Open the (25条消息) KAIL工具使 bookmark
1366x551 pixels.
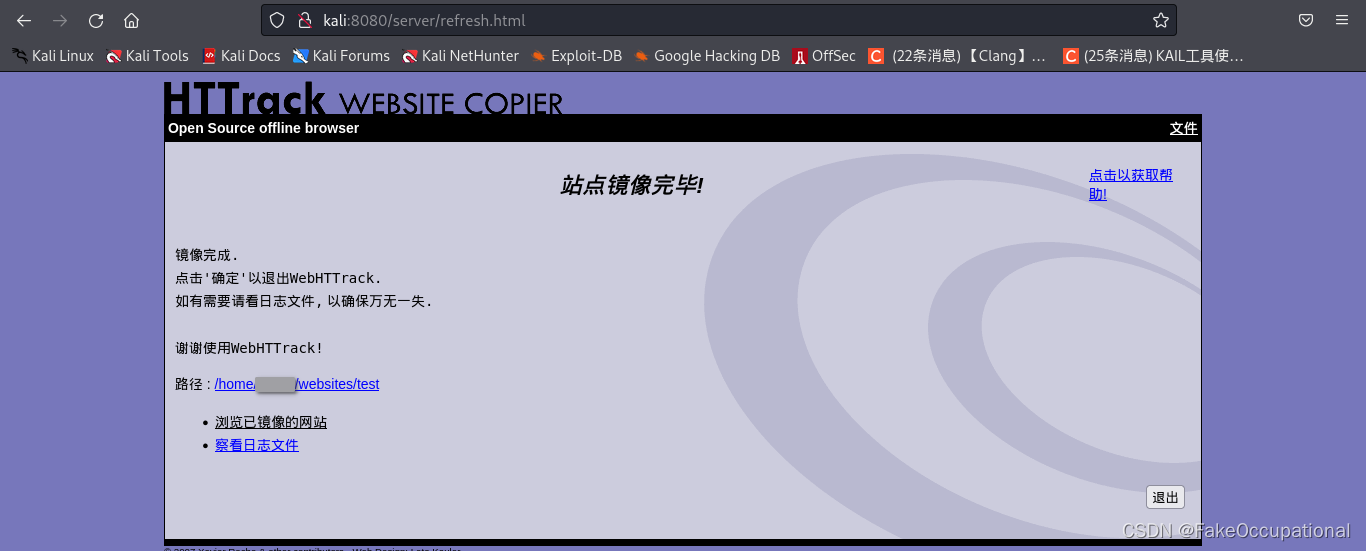(1153, 56)
